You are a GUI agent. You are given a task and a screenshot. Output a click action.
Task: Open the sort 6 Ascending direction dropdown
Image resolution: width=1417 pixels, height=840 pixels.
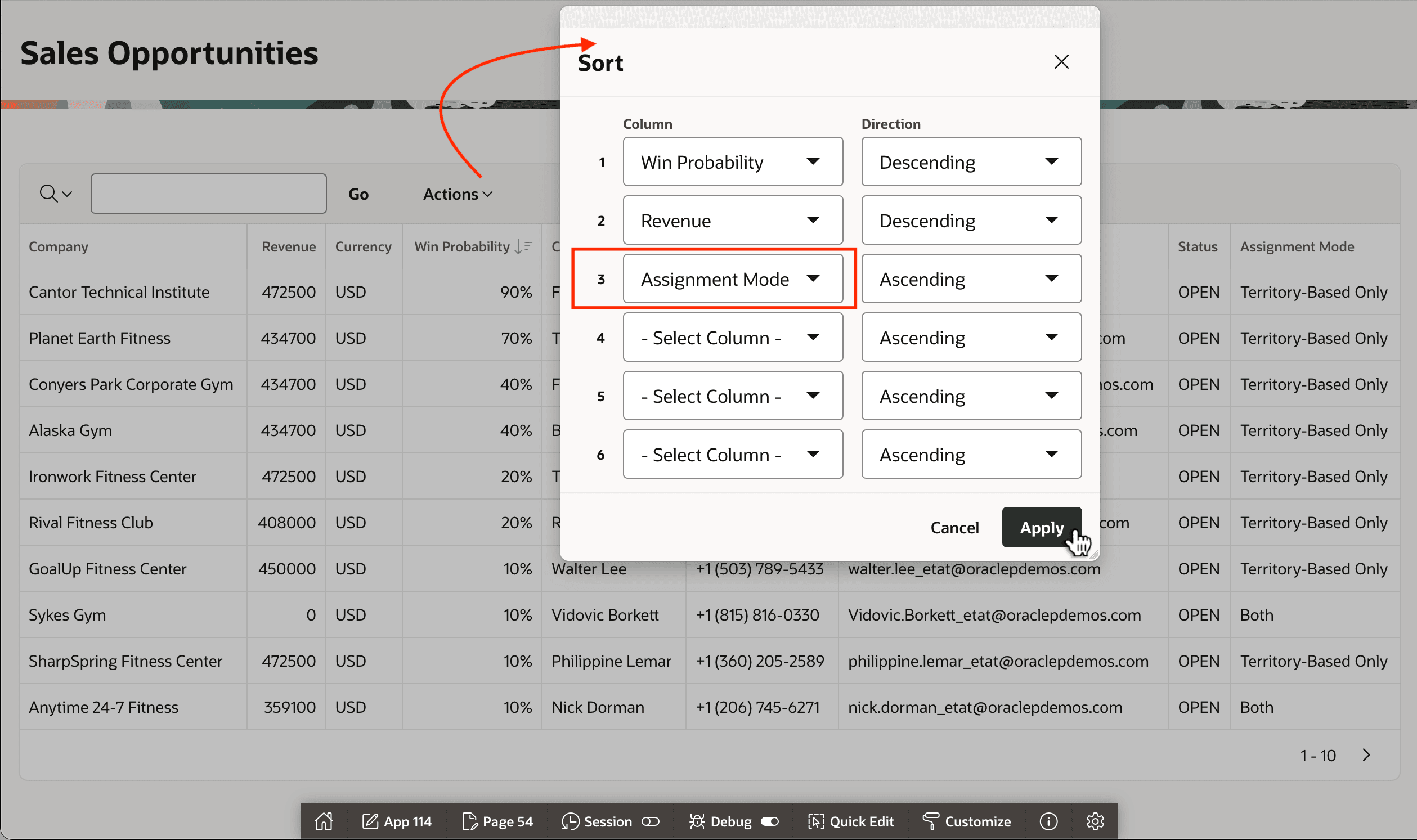pos(971,454)
